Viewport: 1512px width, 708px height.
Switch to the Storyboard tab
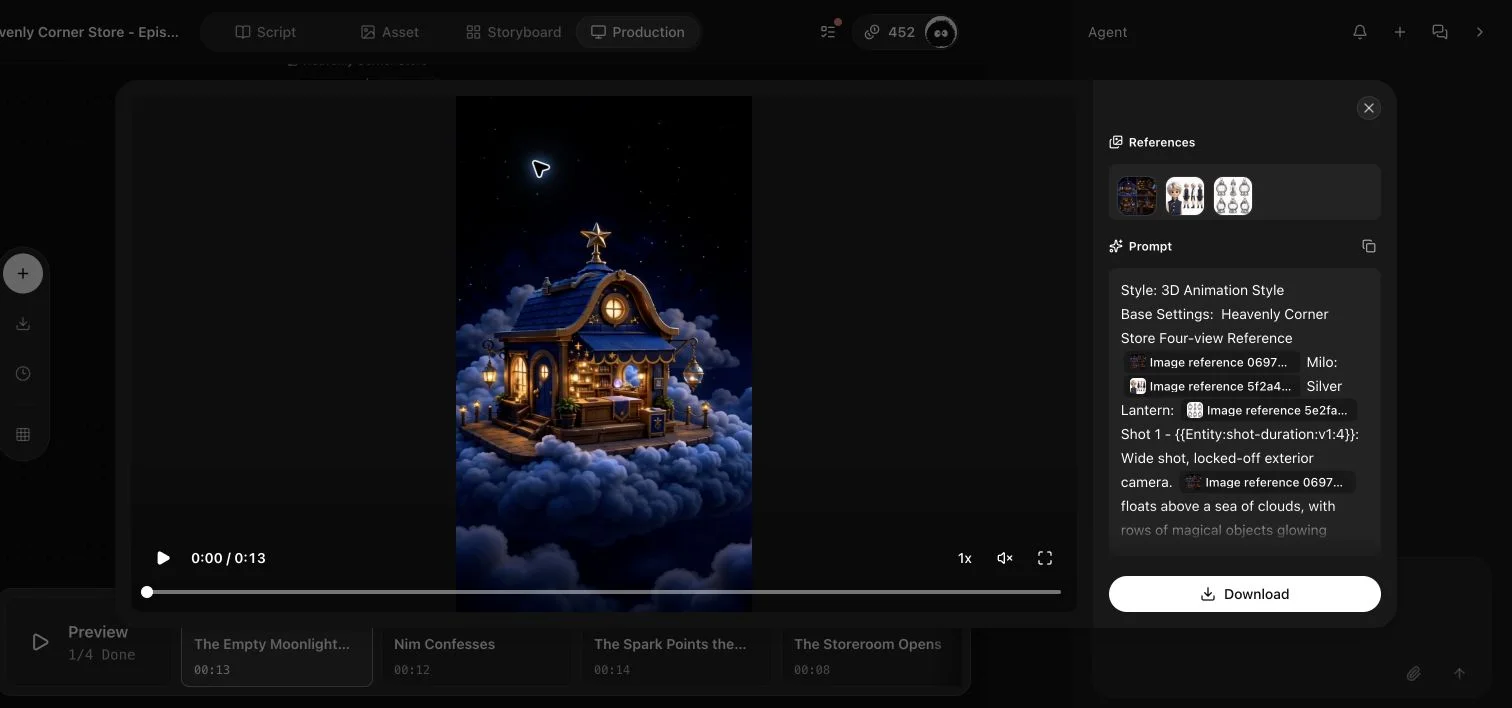click(x=513, y=32)
